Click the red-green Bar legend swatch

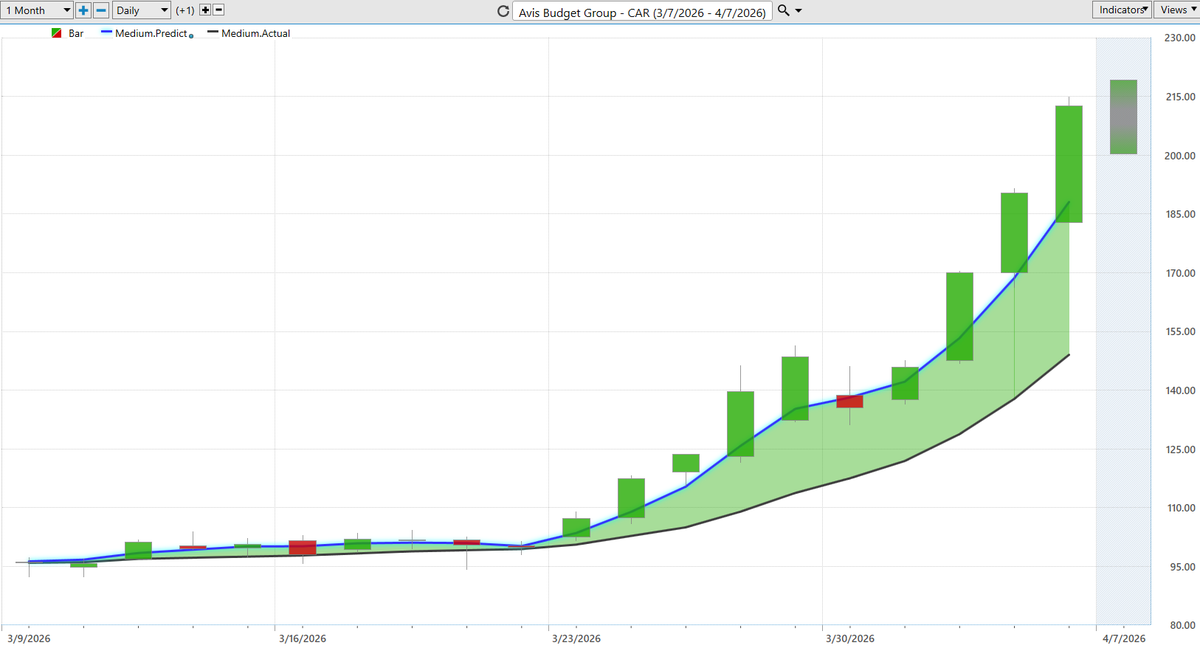57,34
